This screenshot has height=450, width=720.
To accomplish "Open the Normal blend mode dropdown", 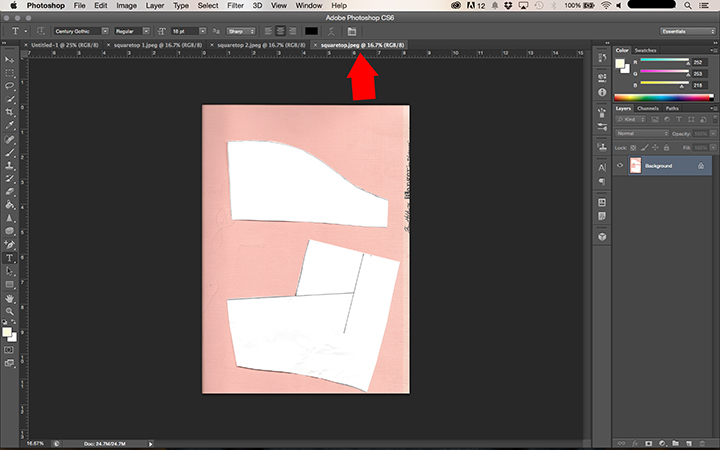I will pyautogui.click(x=641, y=134).
